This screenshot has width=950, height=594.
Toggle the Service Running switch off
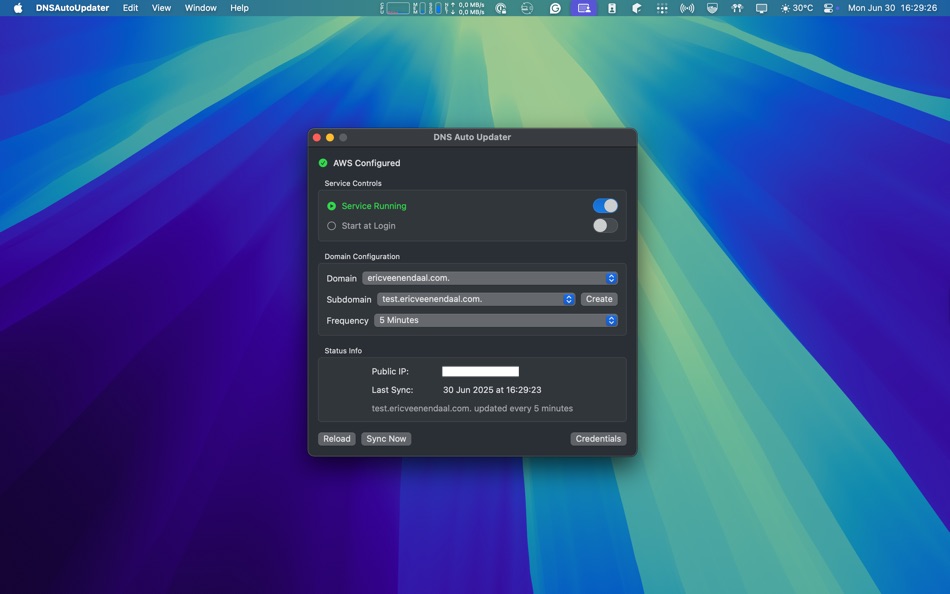tap(605, 206)
